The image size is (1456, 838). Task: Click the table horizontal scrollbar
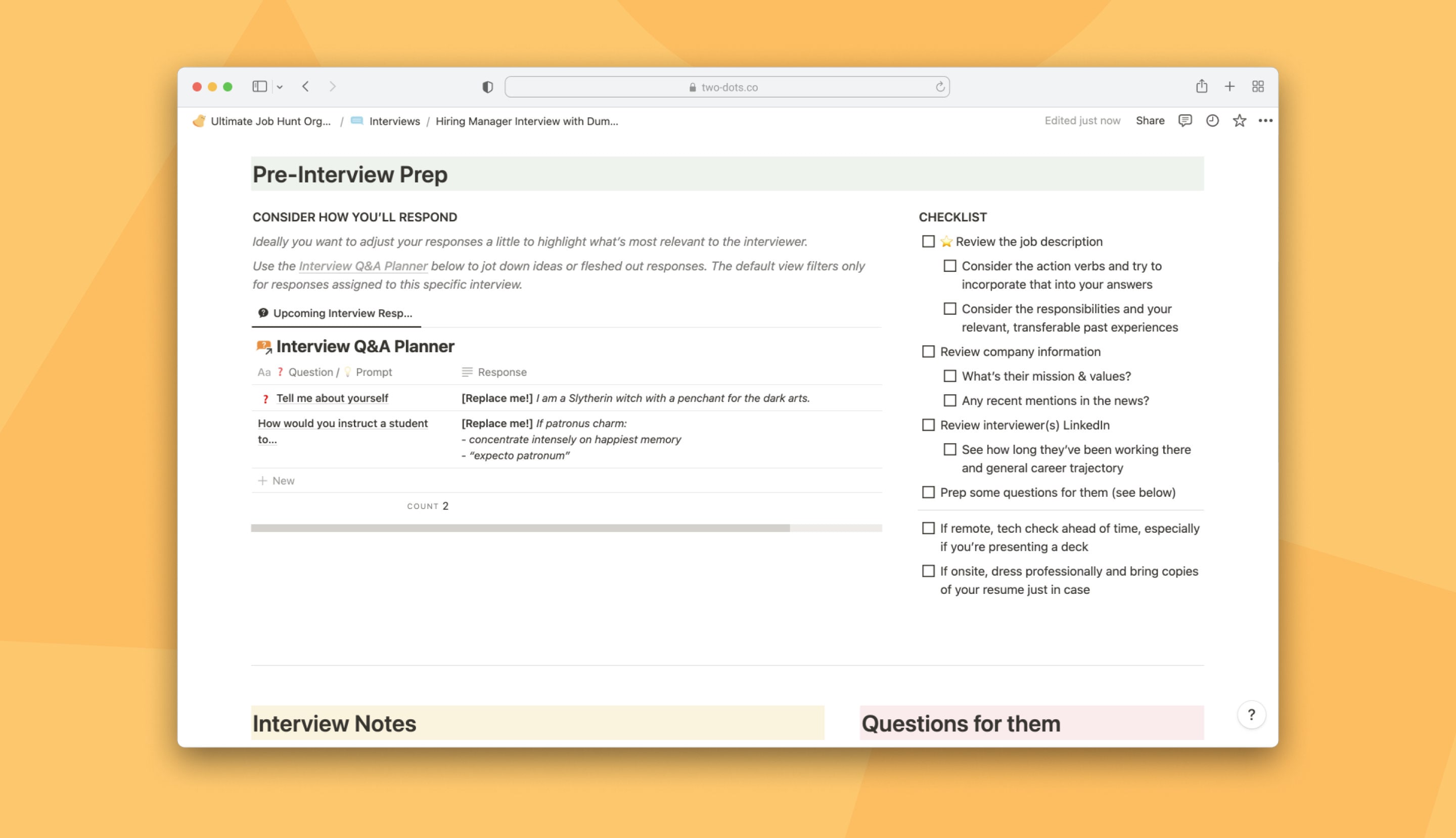tap(520, 528)
